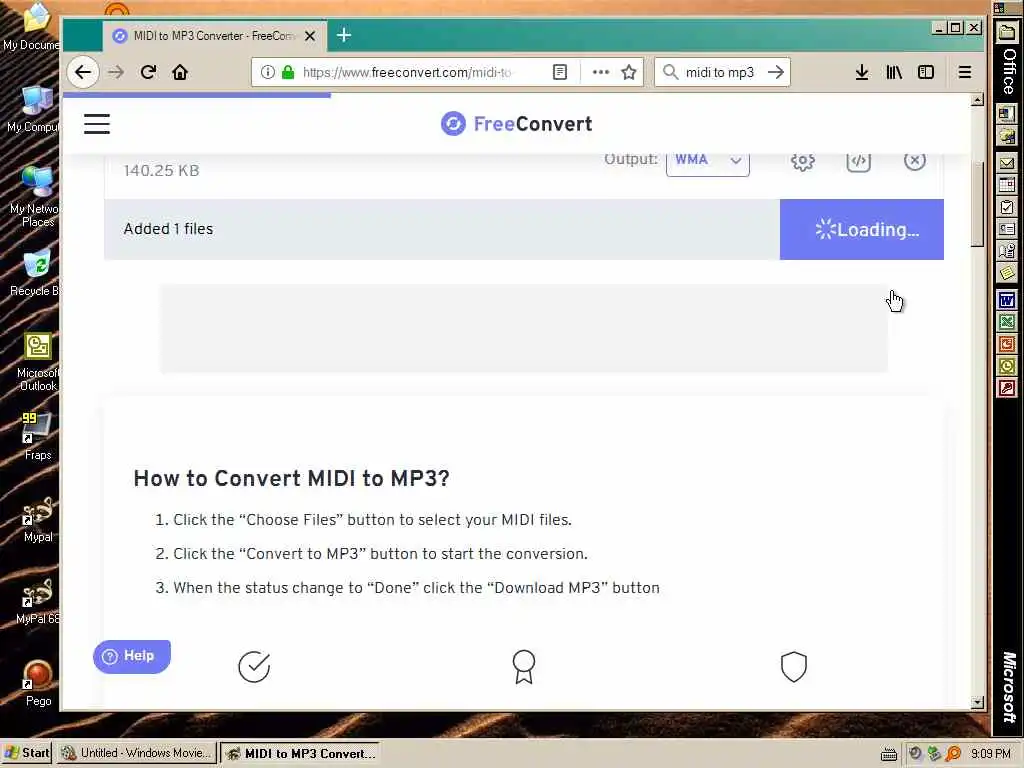Open advanced settings gear for the file
Viewport: 1024px width, 768px height.
point(803,161)
